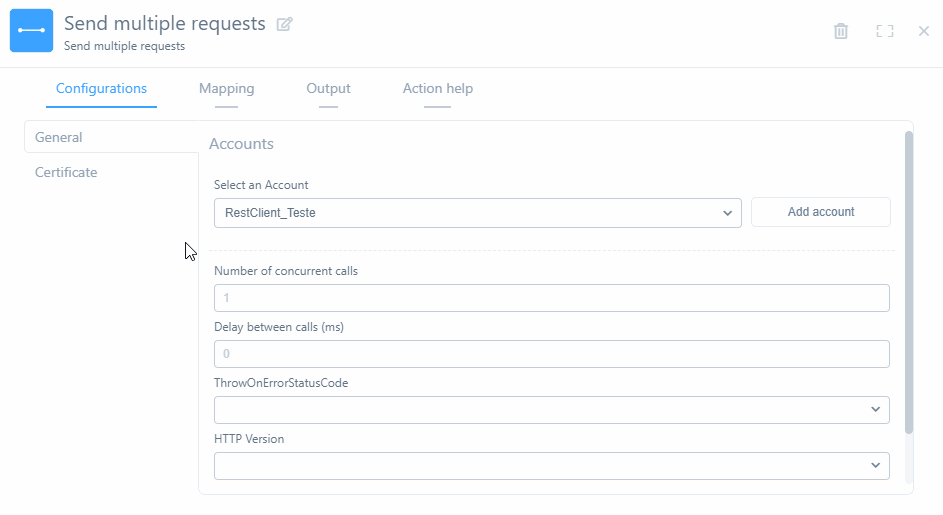Click the pencil edit icon beside the title

(x=285, y=24)
